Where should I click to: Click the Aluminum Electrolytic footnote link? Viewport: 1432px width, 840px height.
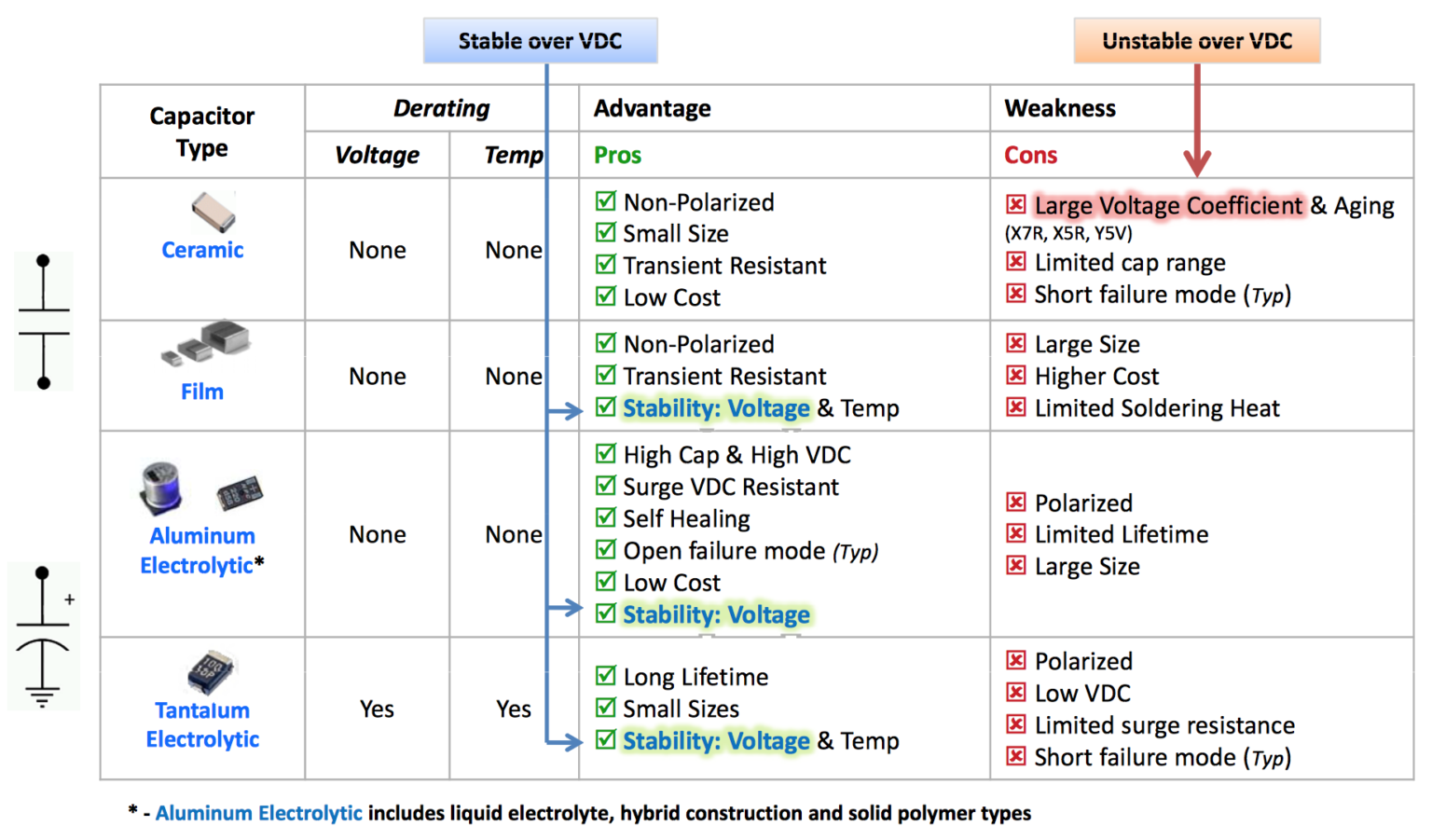(258, 813)
